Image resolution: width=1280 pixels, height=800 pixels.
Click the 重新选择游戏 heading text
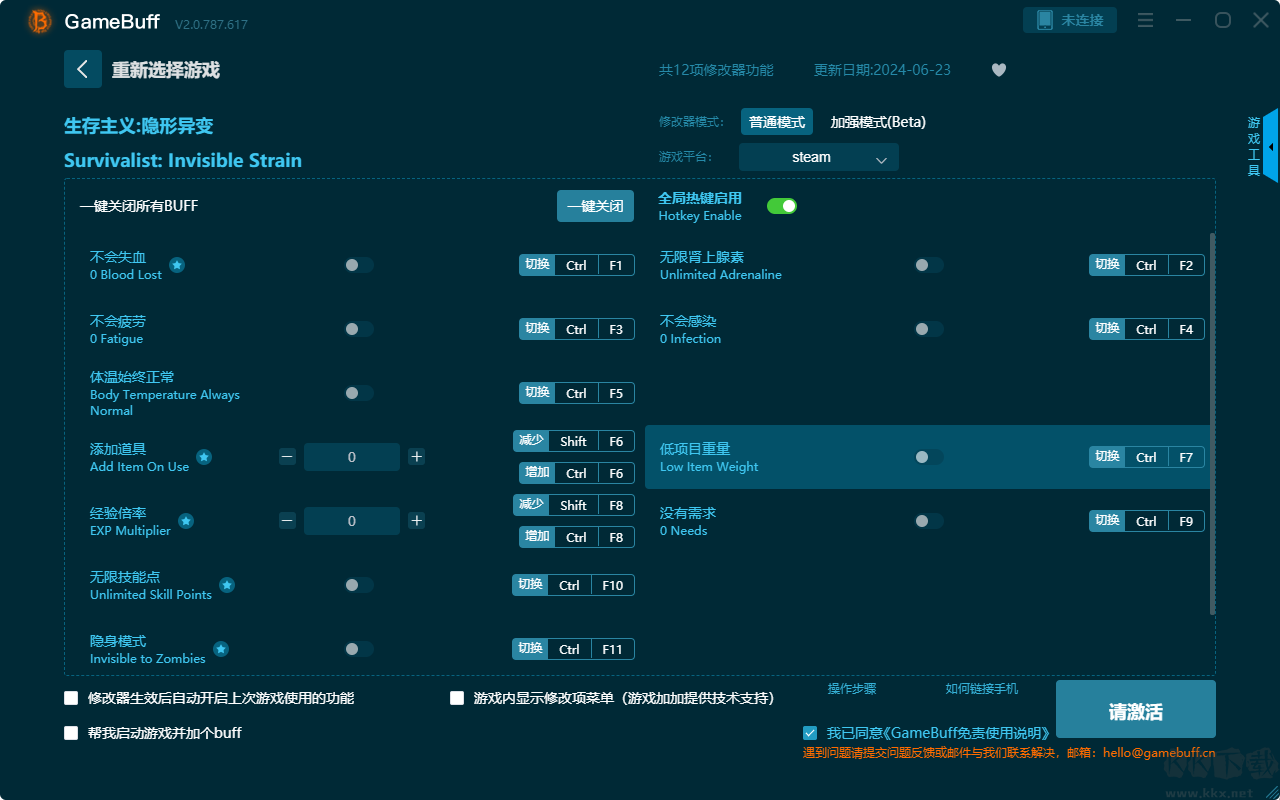click(166, 70)
